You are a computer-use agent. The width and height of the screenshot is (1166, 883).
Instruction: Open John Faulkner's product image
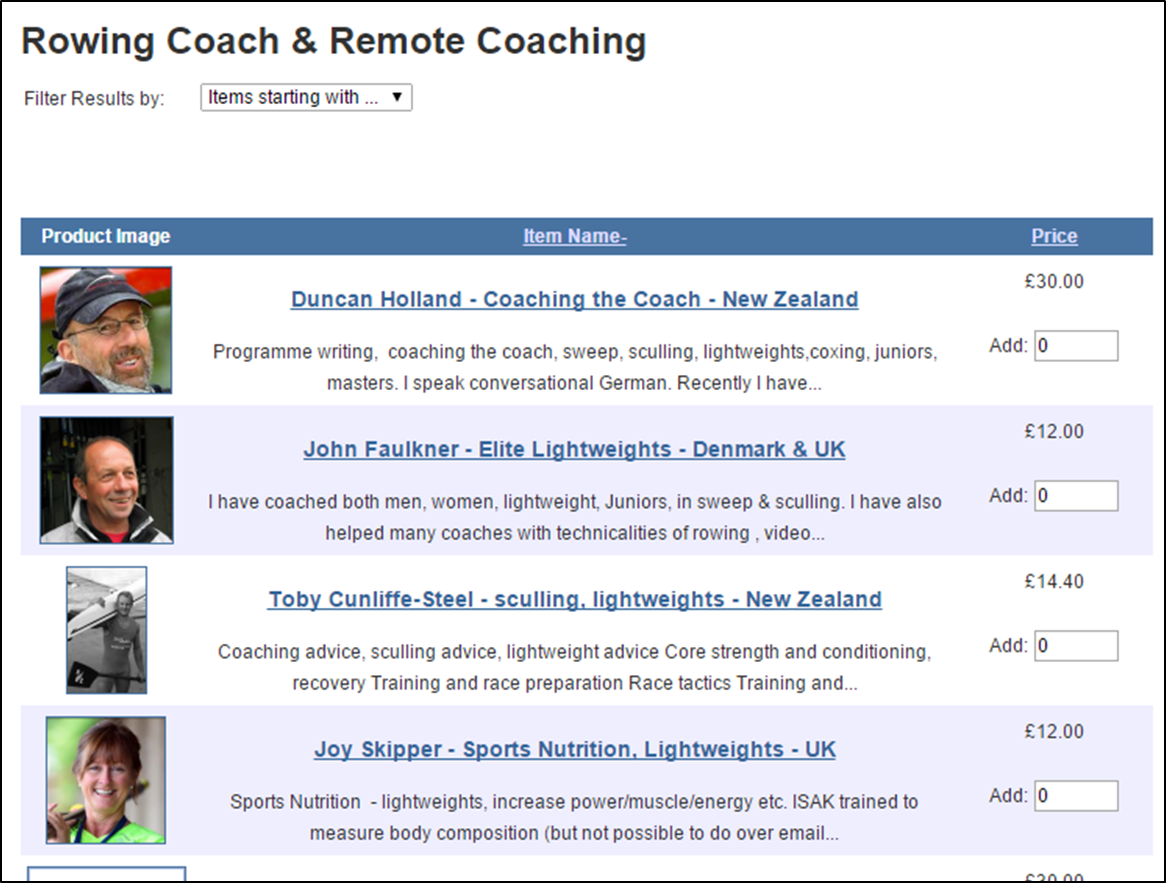(x=106, y=480)
